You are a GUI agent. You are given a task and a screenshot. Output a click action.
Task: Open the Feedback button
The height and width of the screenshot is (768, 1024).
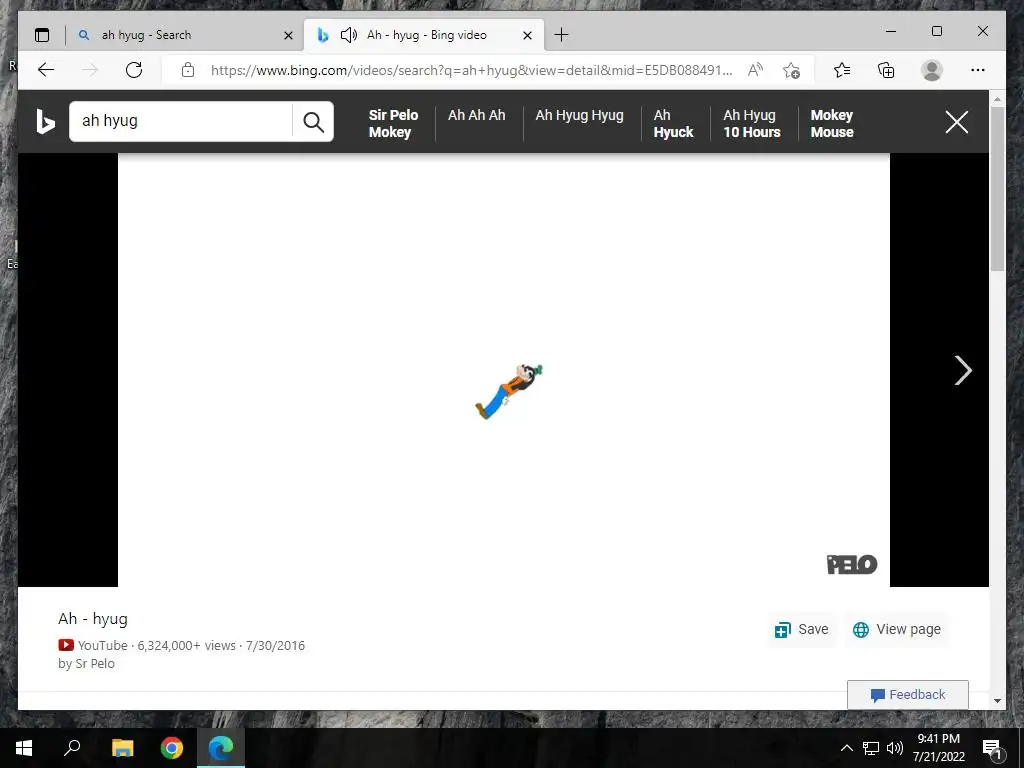(908, 695)
